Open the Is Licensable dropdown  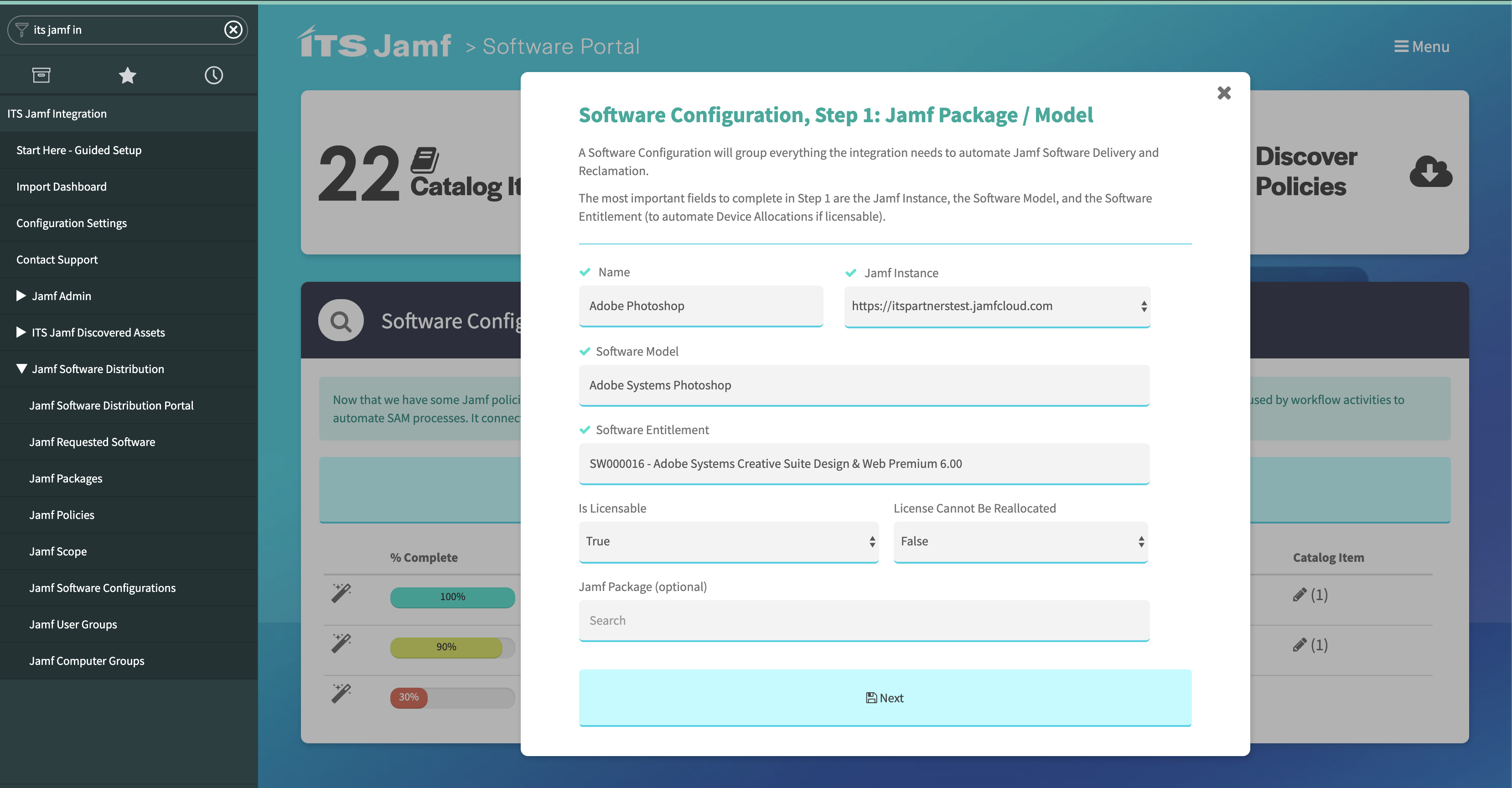728,541
